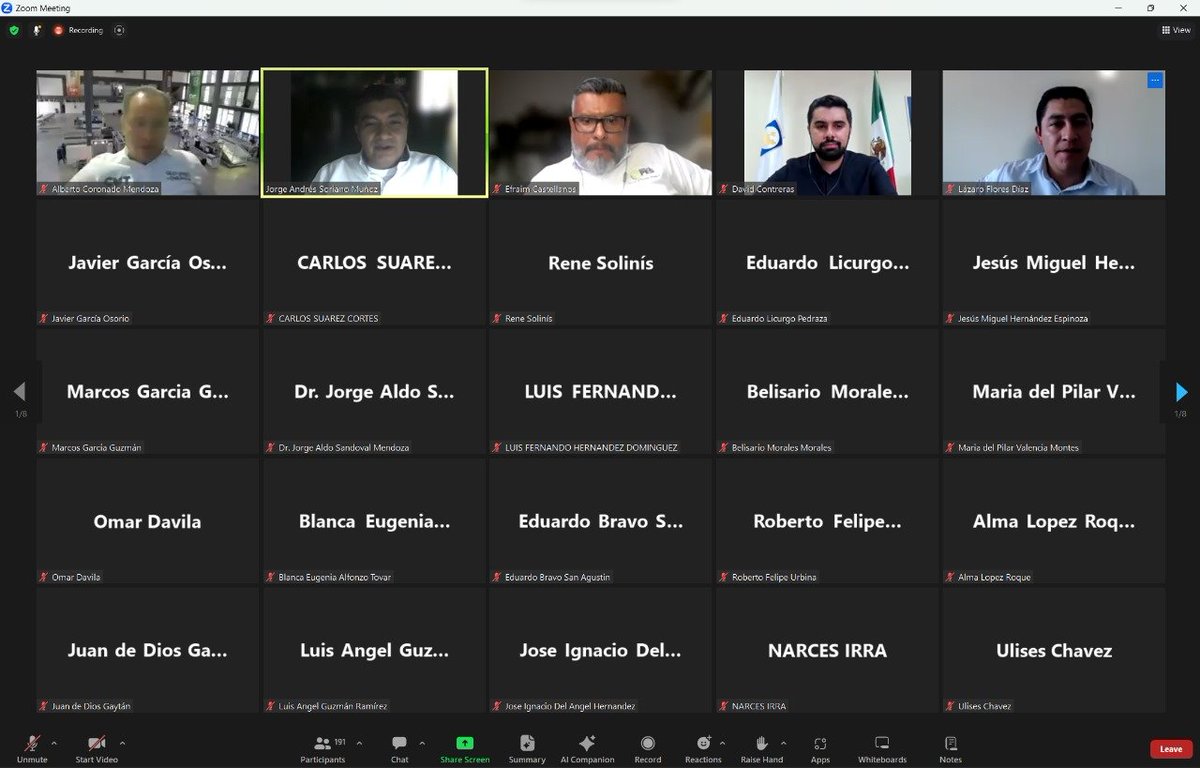
Task: Open Notes
Action: (x=951, y=749)
